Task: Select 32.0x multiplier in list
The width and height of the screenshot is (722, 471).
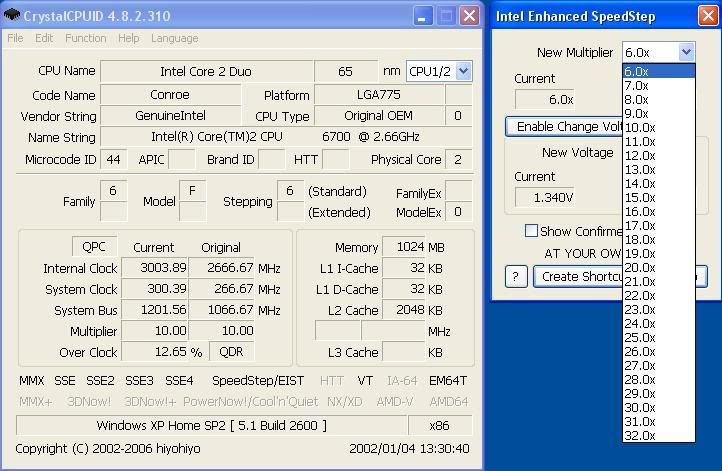Action: tap(658, 436)
